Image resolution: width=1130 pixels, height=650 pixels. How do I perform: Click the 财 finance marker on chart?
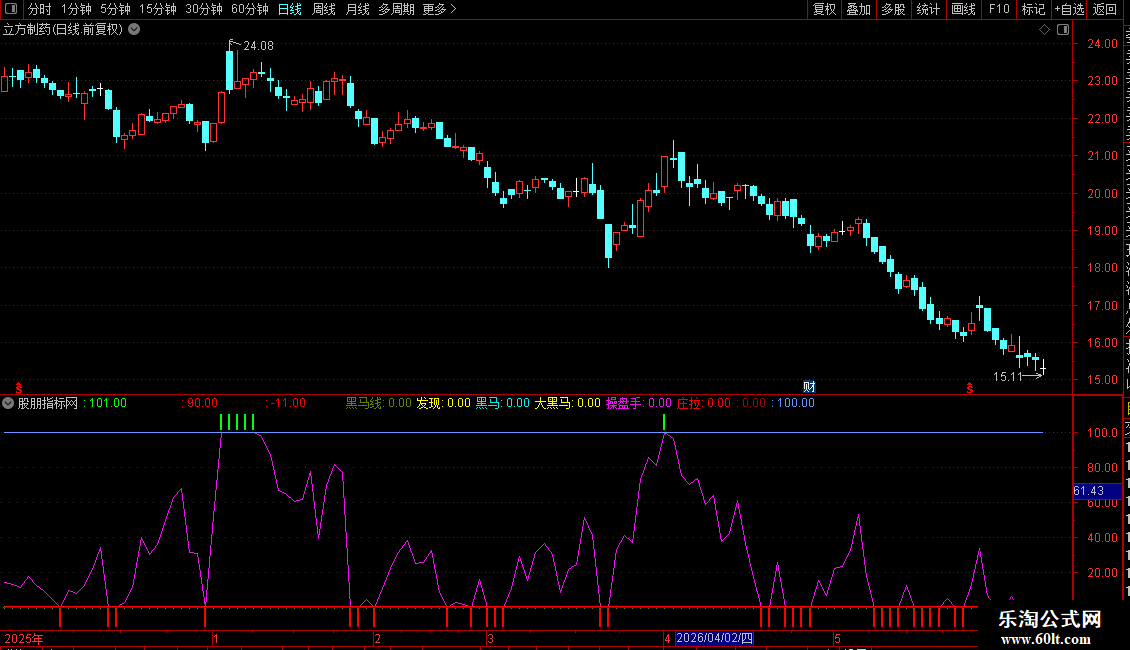(809, 387)
